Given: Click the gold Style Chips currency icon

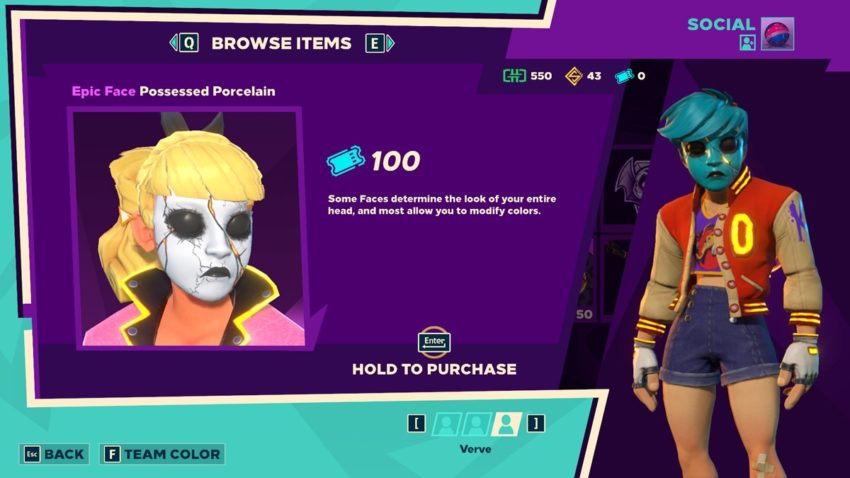Looking at the screenshot, I should click(574, 76).
